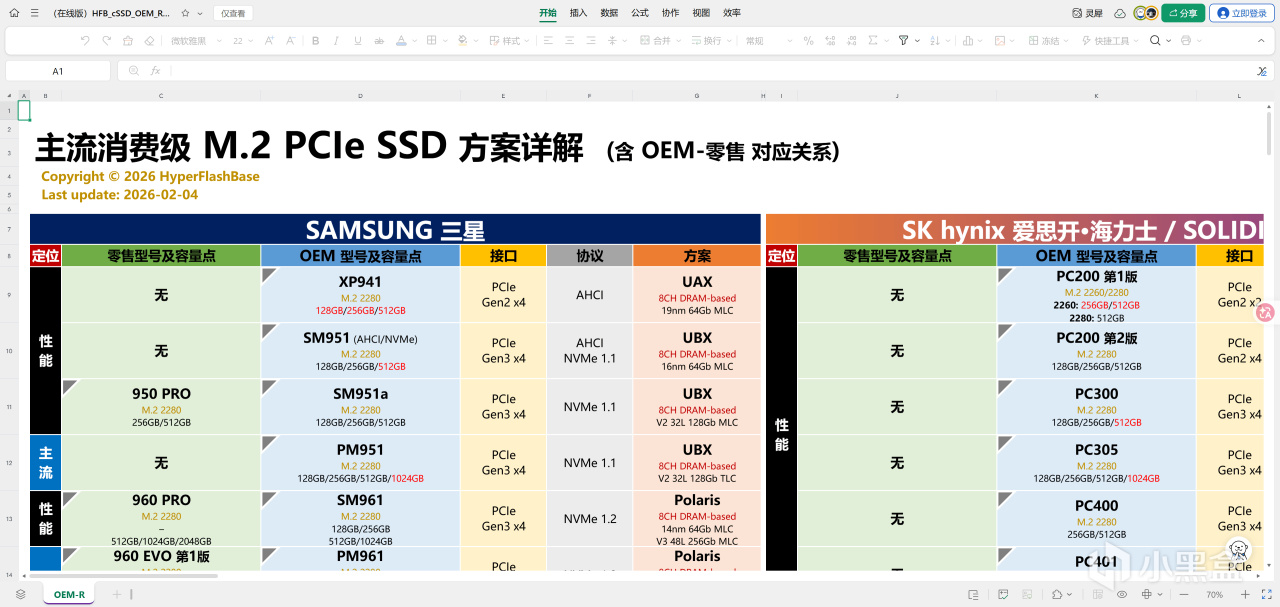This screenshot has width=1280, height=607.
Task: Click the zoom out minus icon
Action: 1184,594
